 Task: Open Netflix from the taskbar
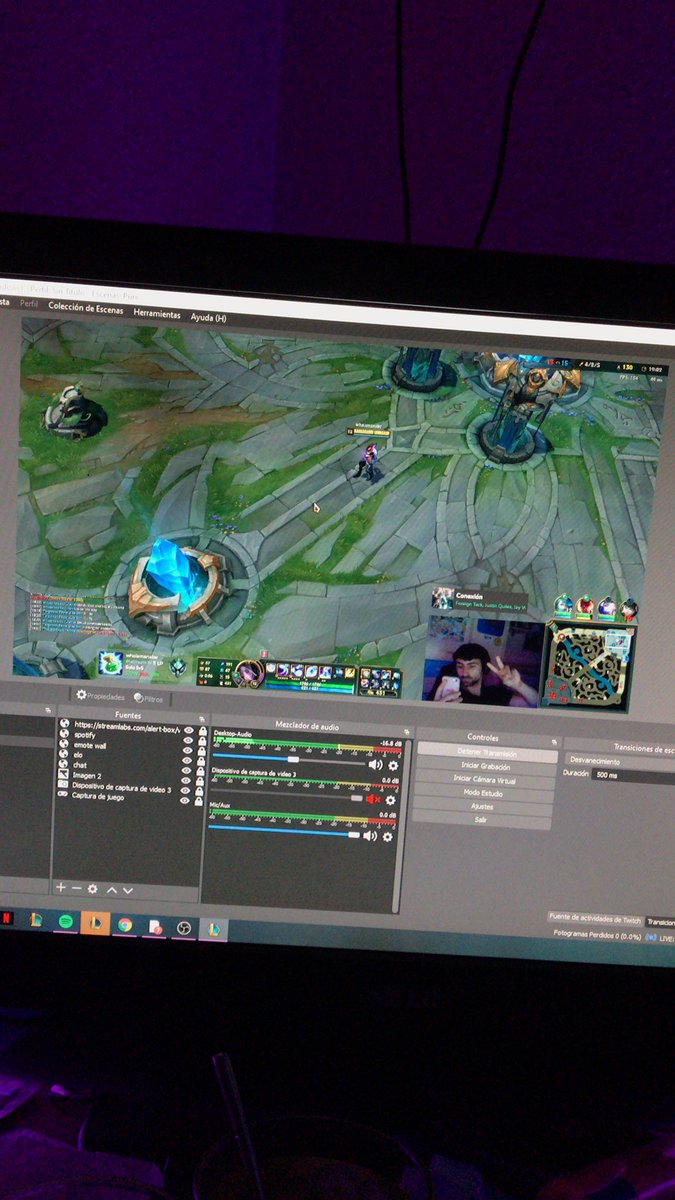tap(6, 917)
